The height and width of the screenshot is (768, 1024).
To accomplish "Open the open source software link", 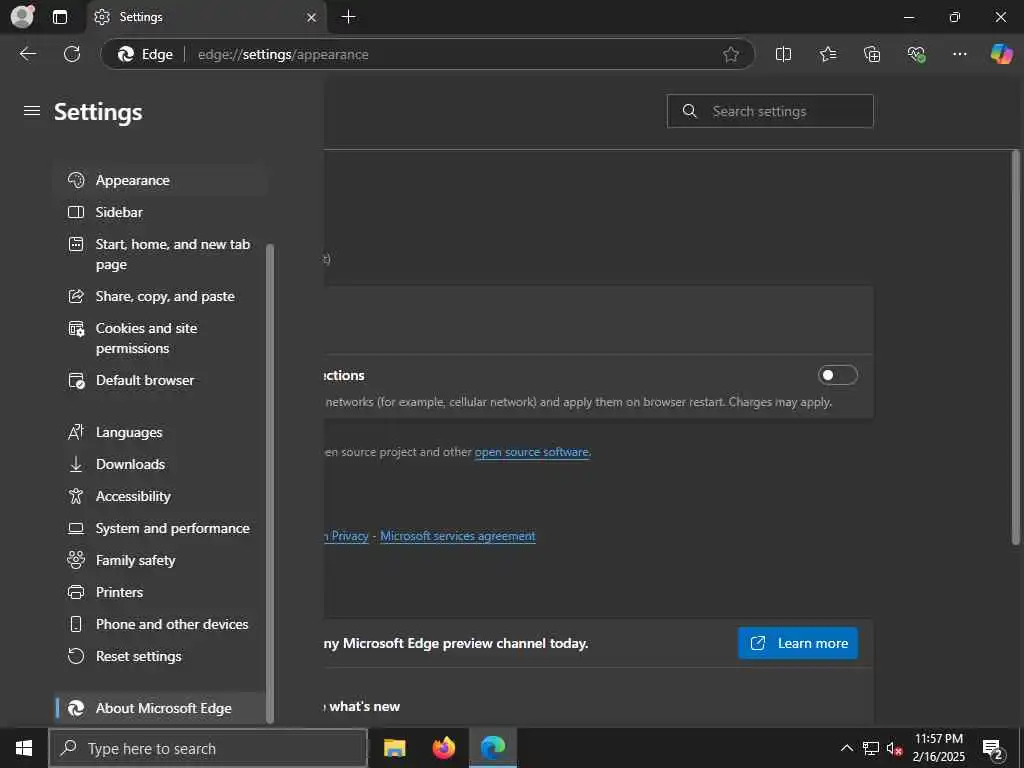I will [x=532, y=452].
